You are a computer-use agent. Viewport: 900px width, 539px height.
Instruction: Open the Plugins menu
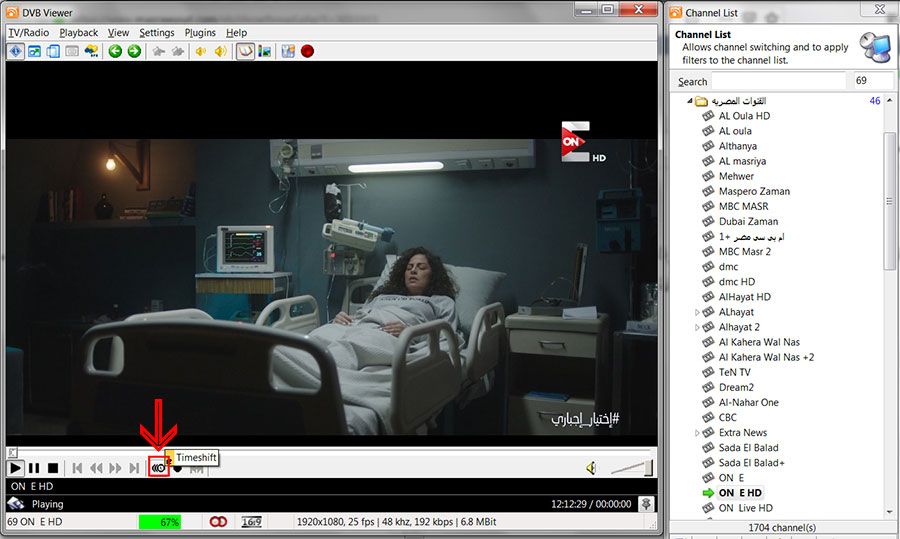[x=200, y=33]
